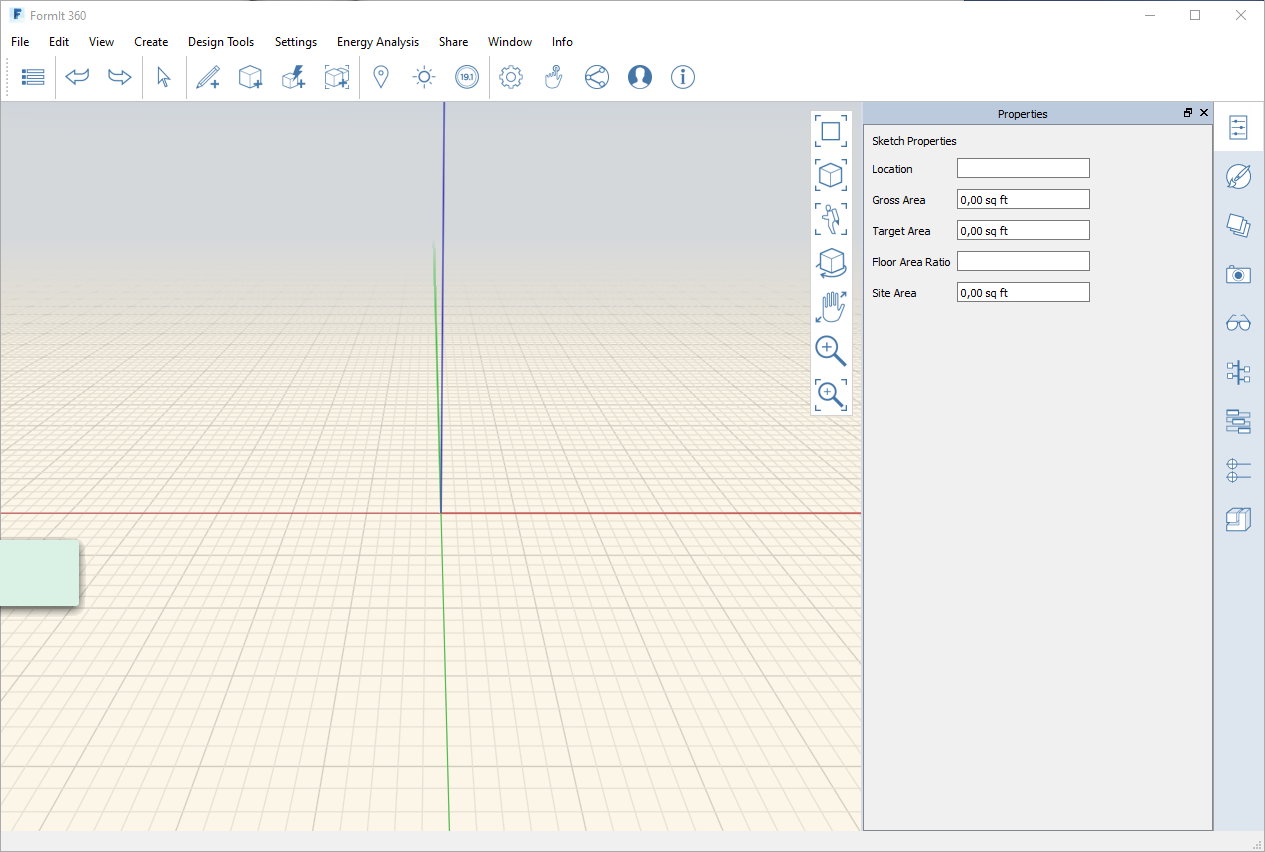The image size is (1265, 852).
Task: Open the Properties palette tab icon
Action: pos(1239,127)
